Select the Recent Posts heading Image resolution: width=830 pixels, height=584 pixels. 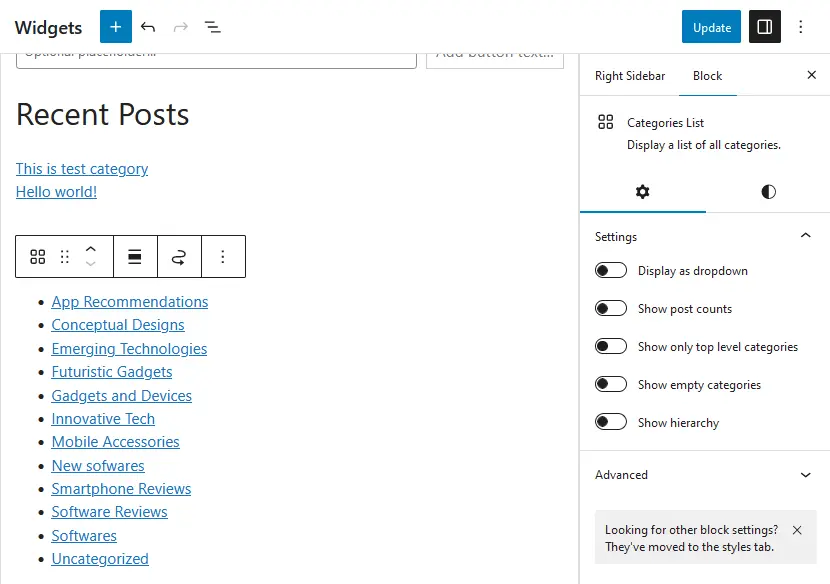click(x=103, y=114)
